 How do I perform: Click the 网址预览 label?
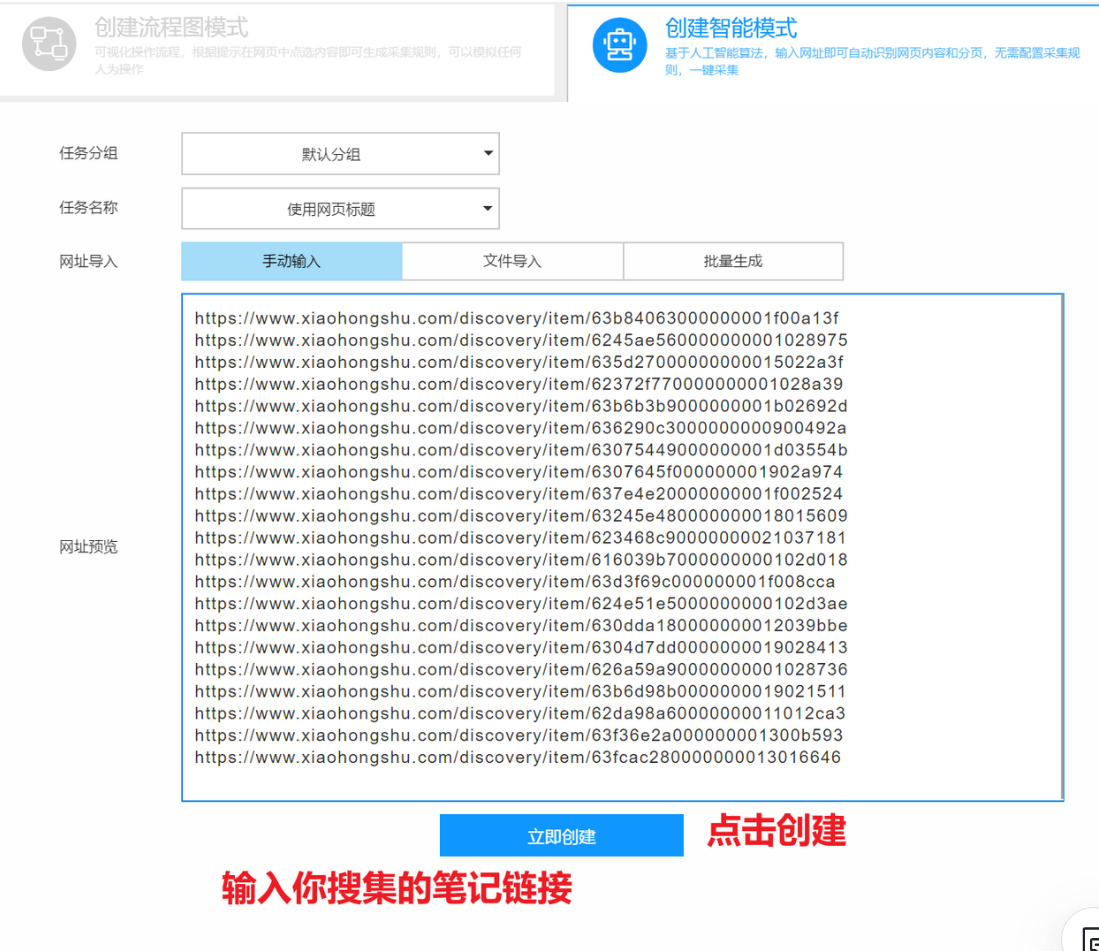(x=88, y=547)
